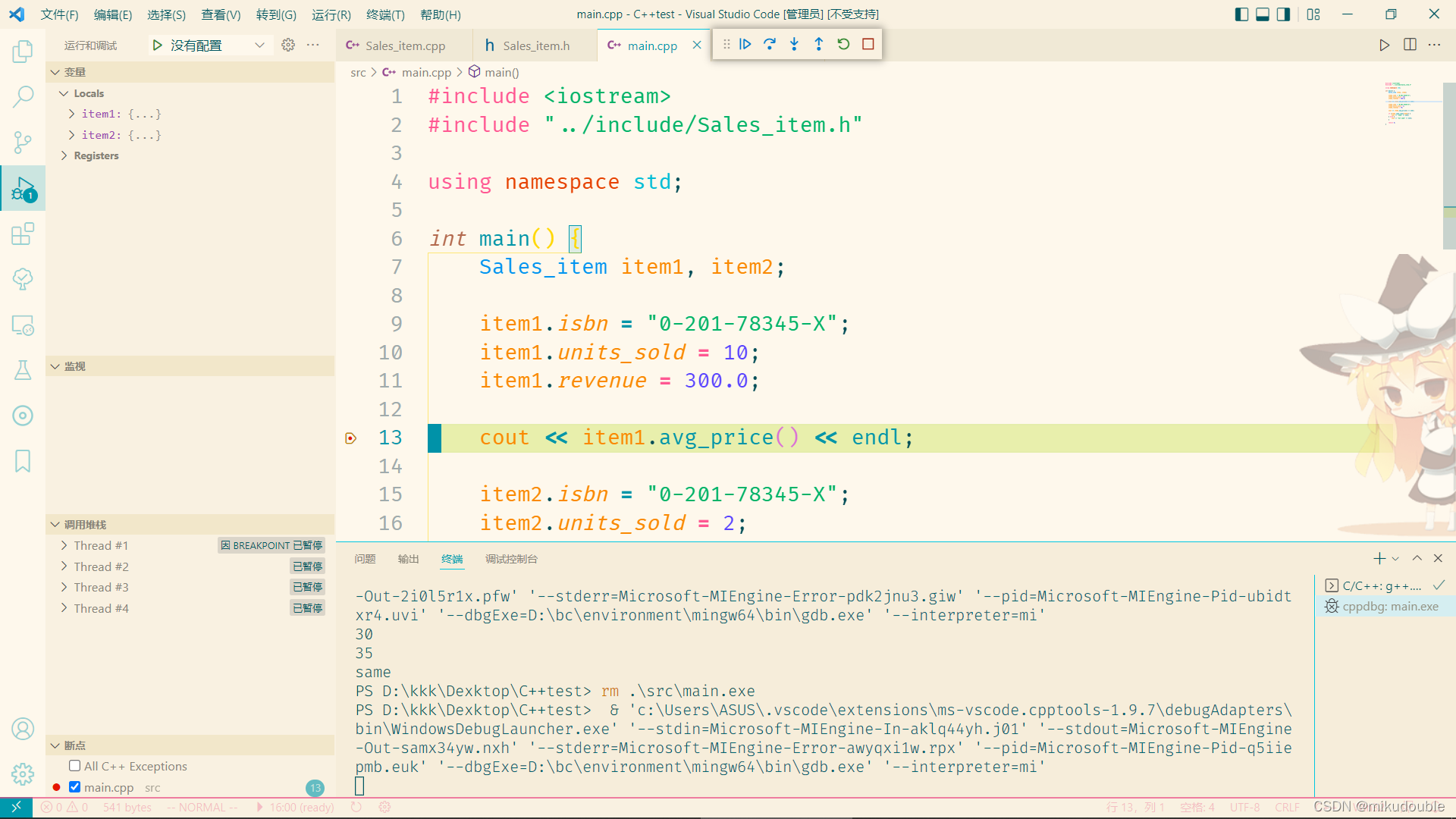Click the code minimap preview
The height and width of the screenshot is (819, 1456).
click(1403, 102)
